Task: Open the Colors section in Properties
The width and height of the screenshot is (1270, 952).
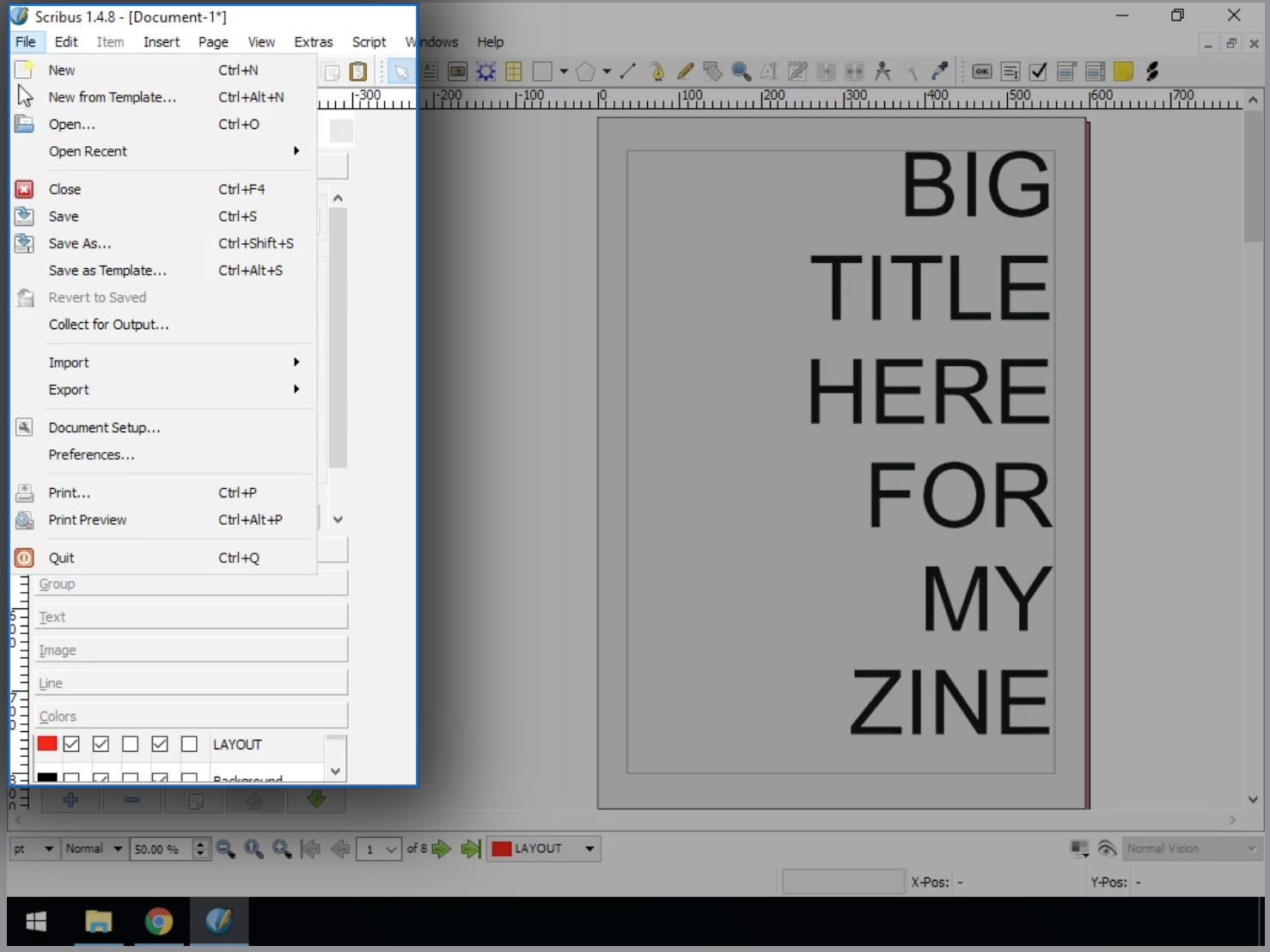Action: (192, 717)
